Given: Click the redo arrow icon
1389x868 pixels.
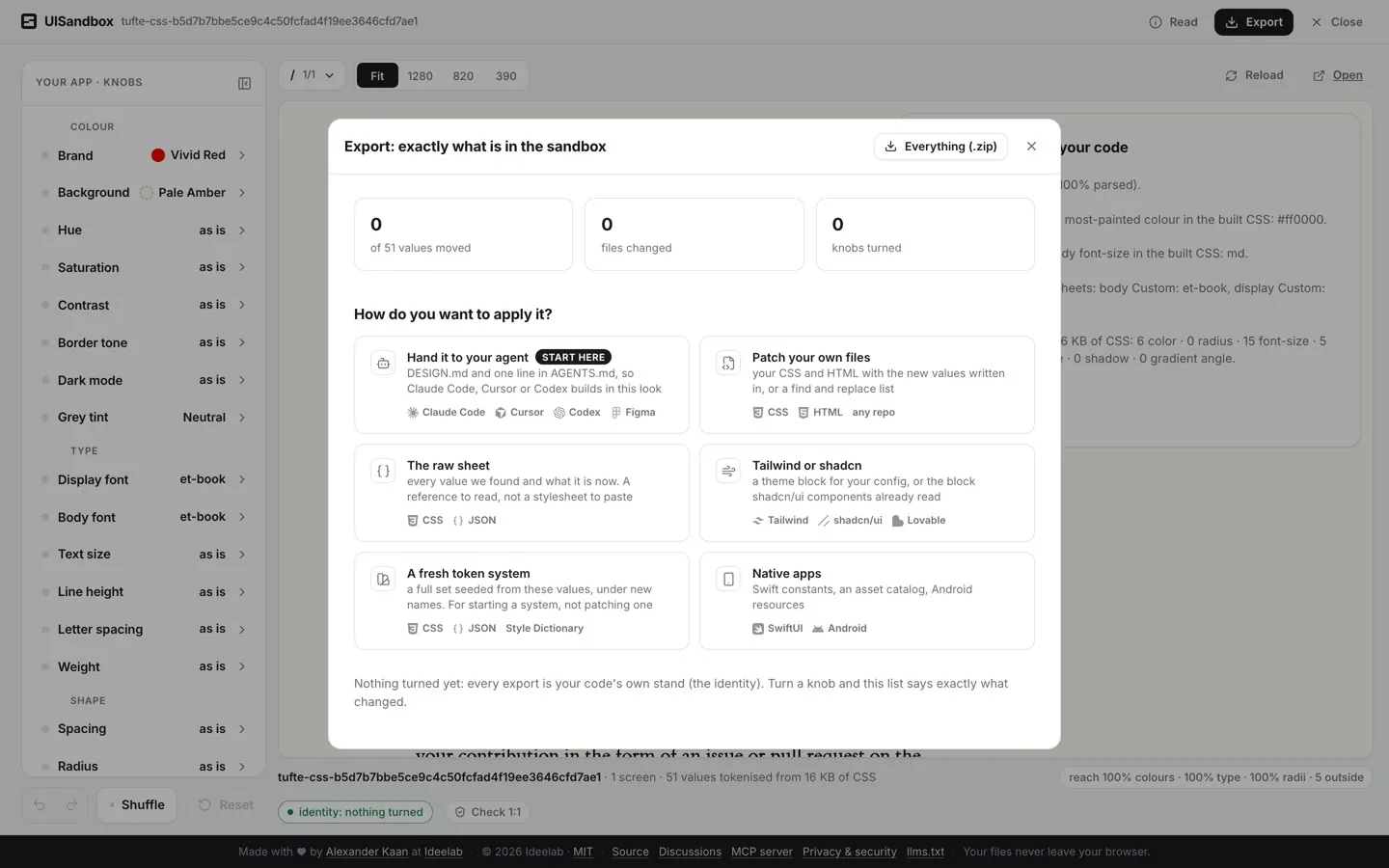Looking at the screenshot, I should pyautogui.click(x=71, y=805).
